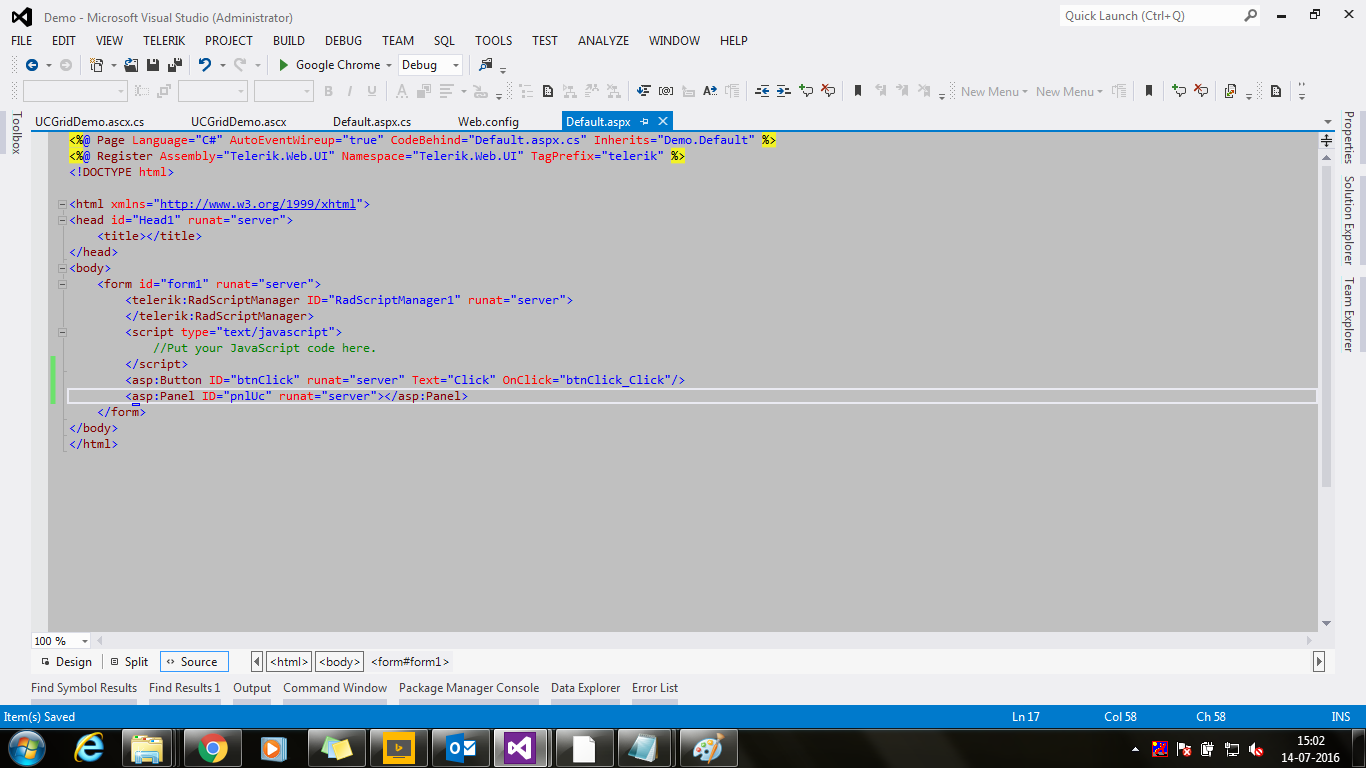Switch to Design view
Viewport: 1366px width, 768px height.
pos(66,662)
